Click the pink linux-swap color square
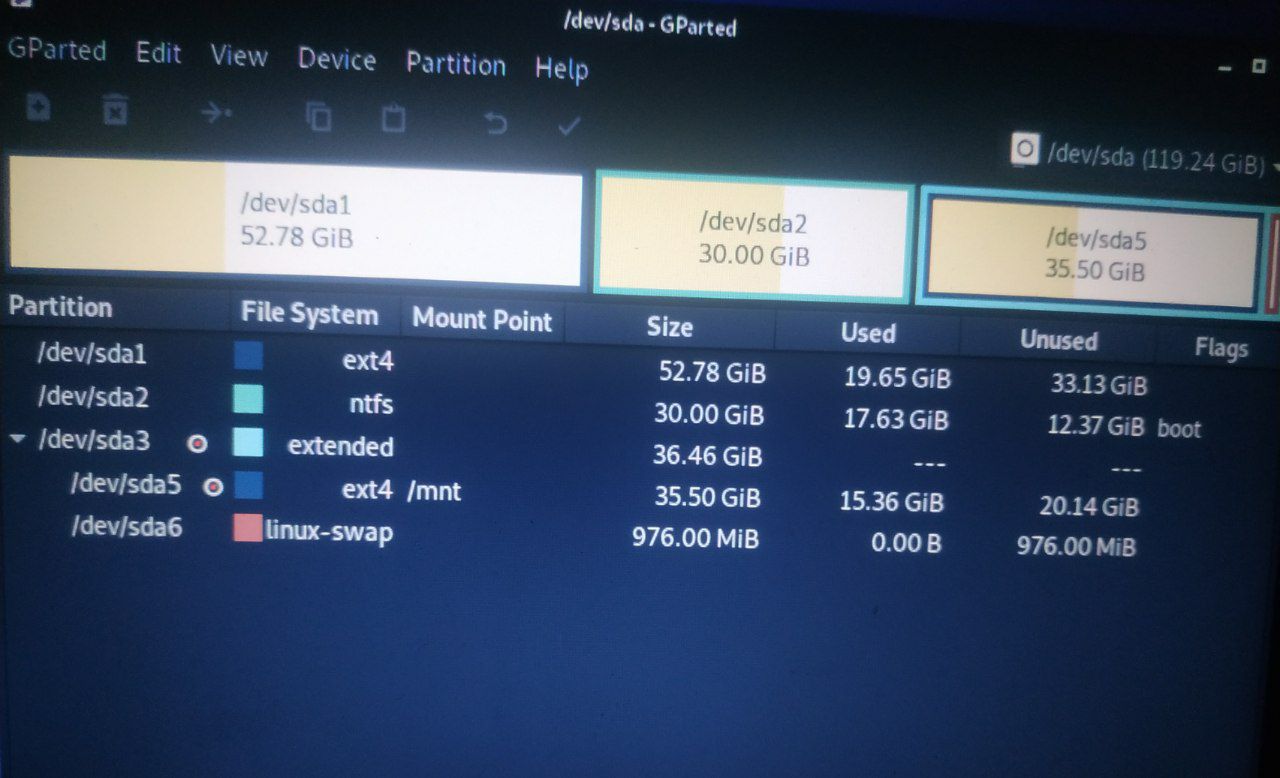 (247, 528)
